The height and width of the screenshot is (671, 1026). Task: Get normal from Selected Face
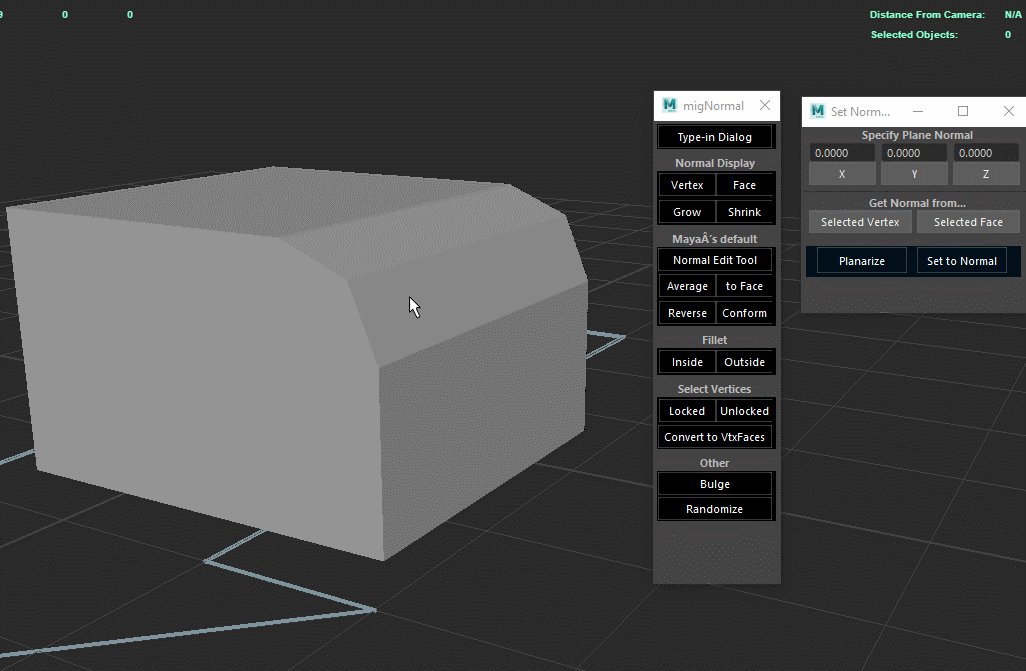(x=968, y=221)
